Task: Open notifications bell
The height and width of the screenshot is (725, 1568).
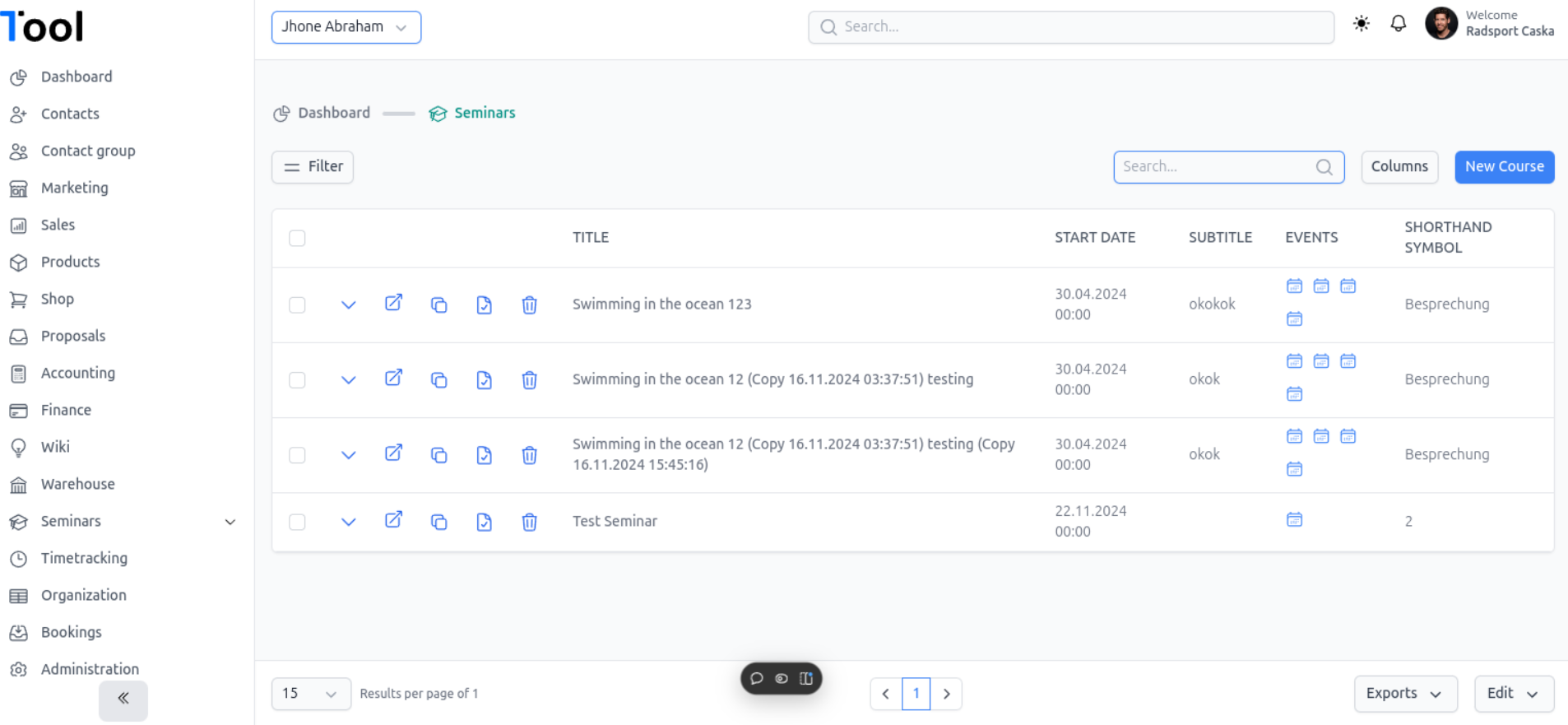Action: (1399, 24)
